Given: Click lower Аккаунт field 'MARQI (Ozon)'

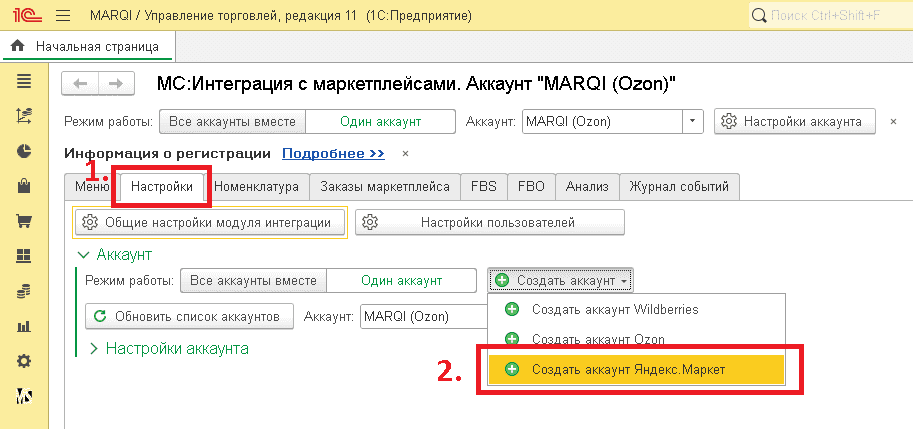Looking at the screenshot, I should (x=424, y=317).
